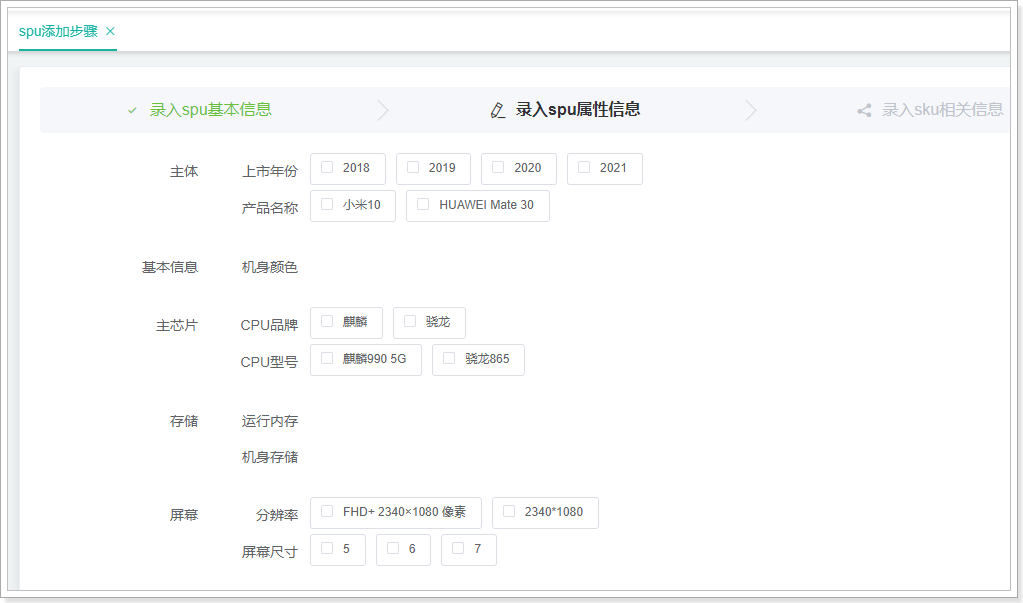Click the CPU型号 label
Image resolution: width=1023 pixels, height=603 pixels.
[x=269, y=362]
